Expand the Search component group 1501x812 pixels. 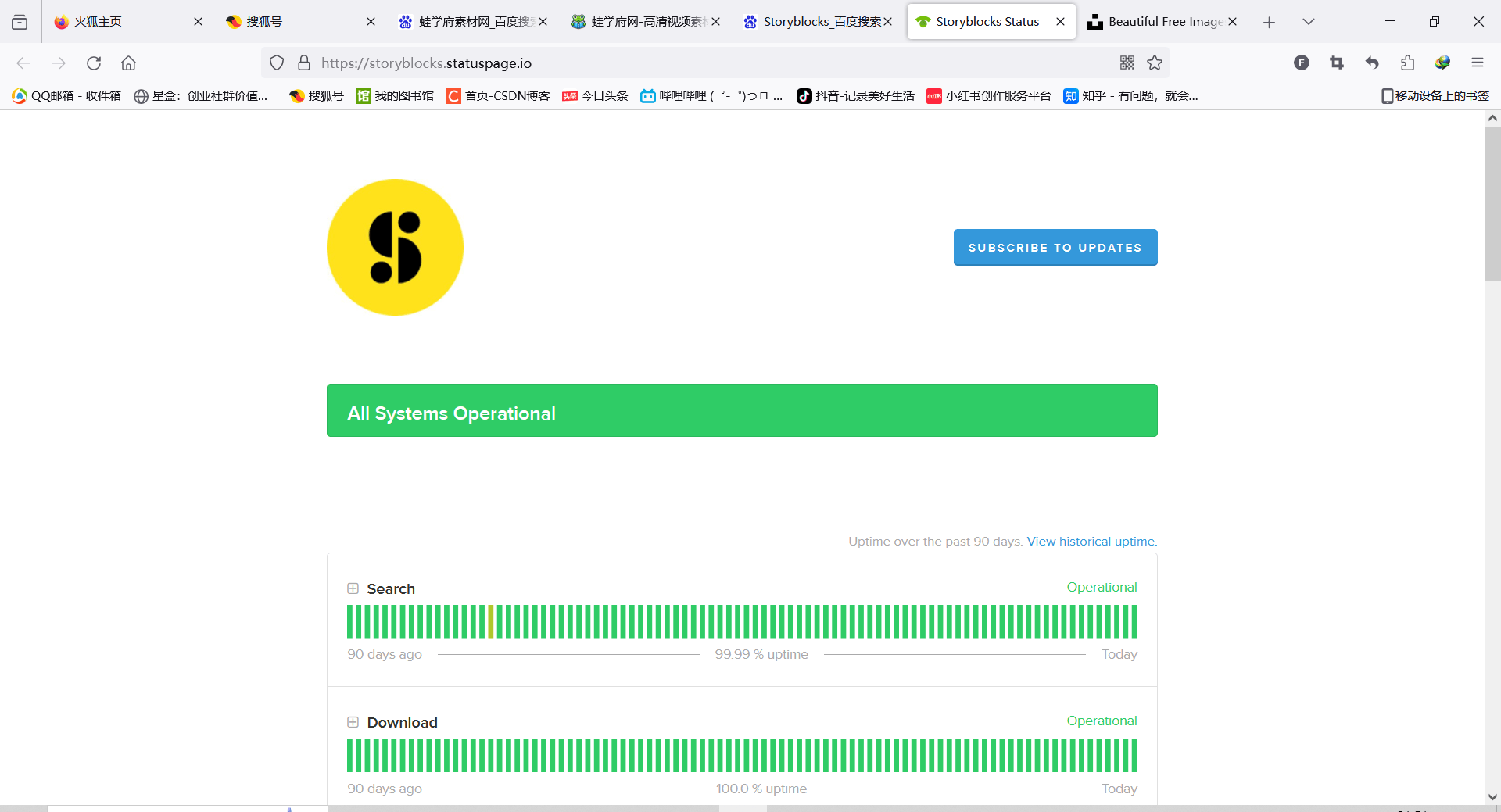coord(353,588)
